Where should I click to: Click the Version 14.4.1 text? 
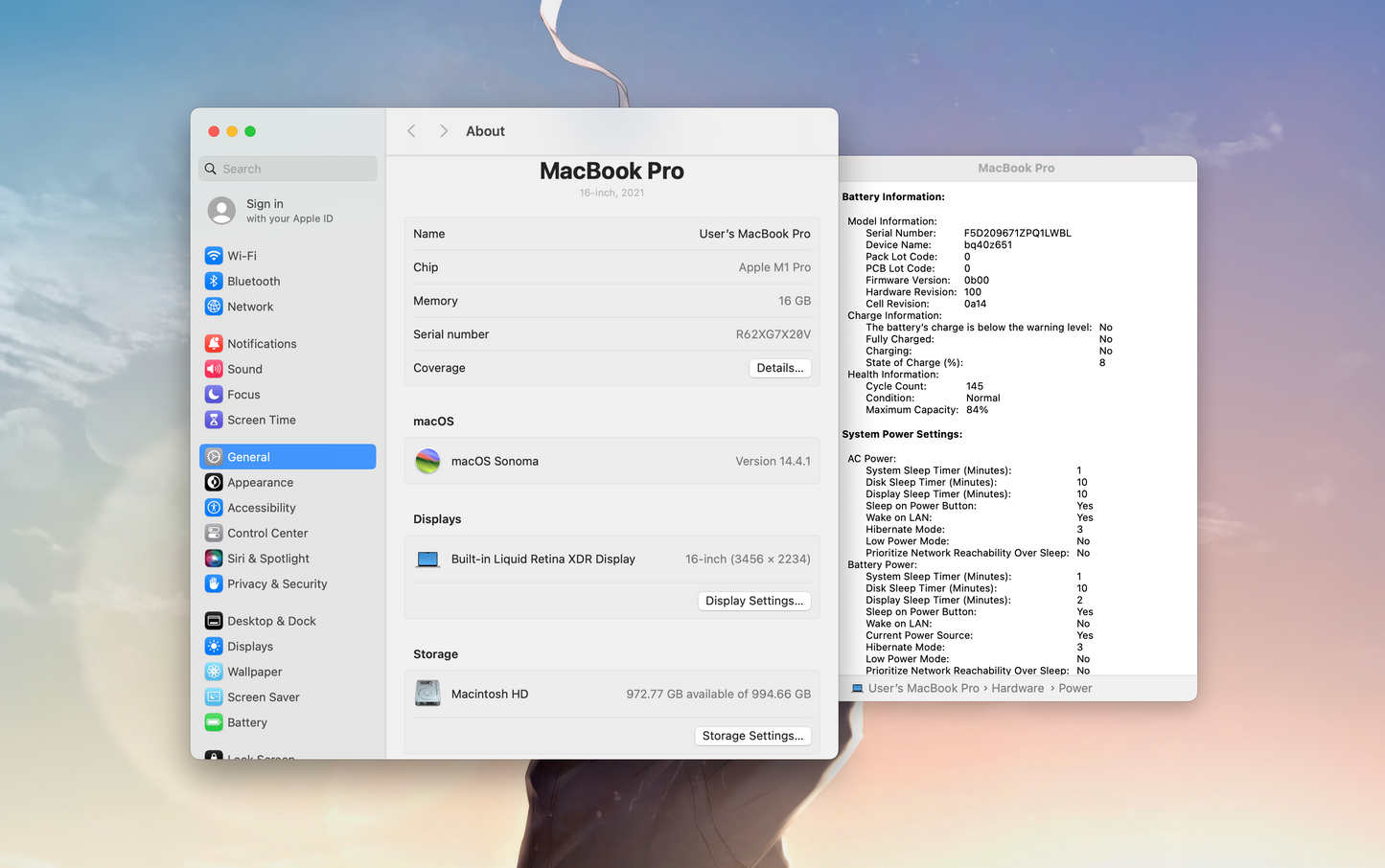click(773, 461)
